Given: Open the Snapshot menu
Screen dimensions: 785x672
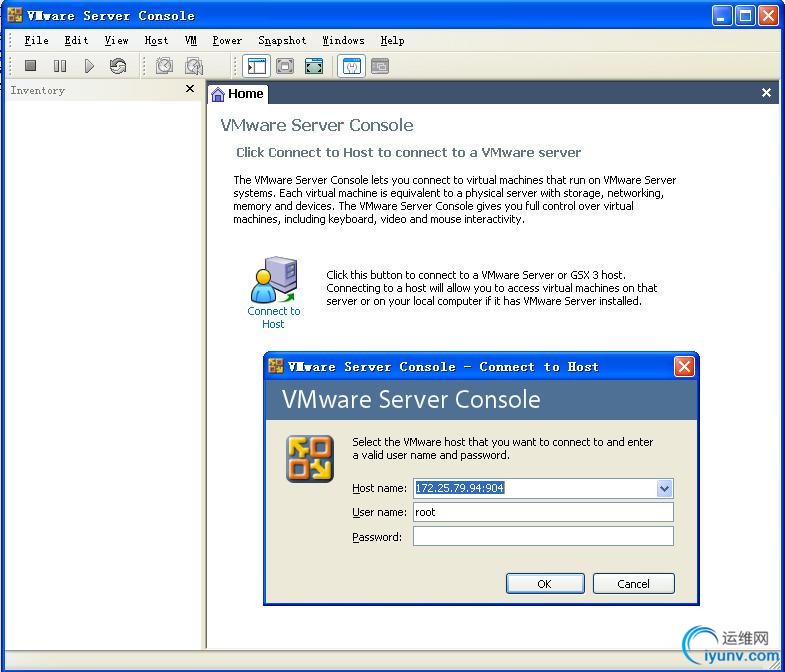Looking at the screenshot, I should pos(282,41).
